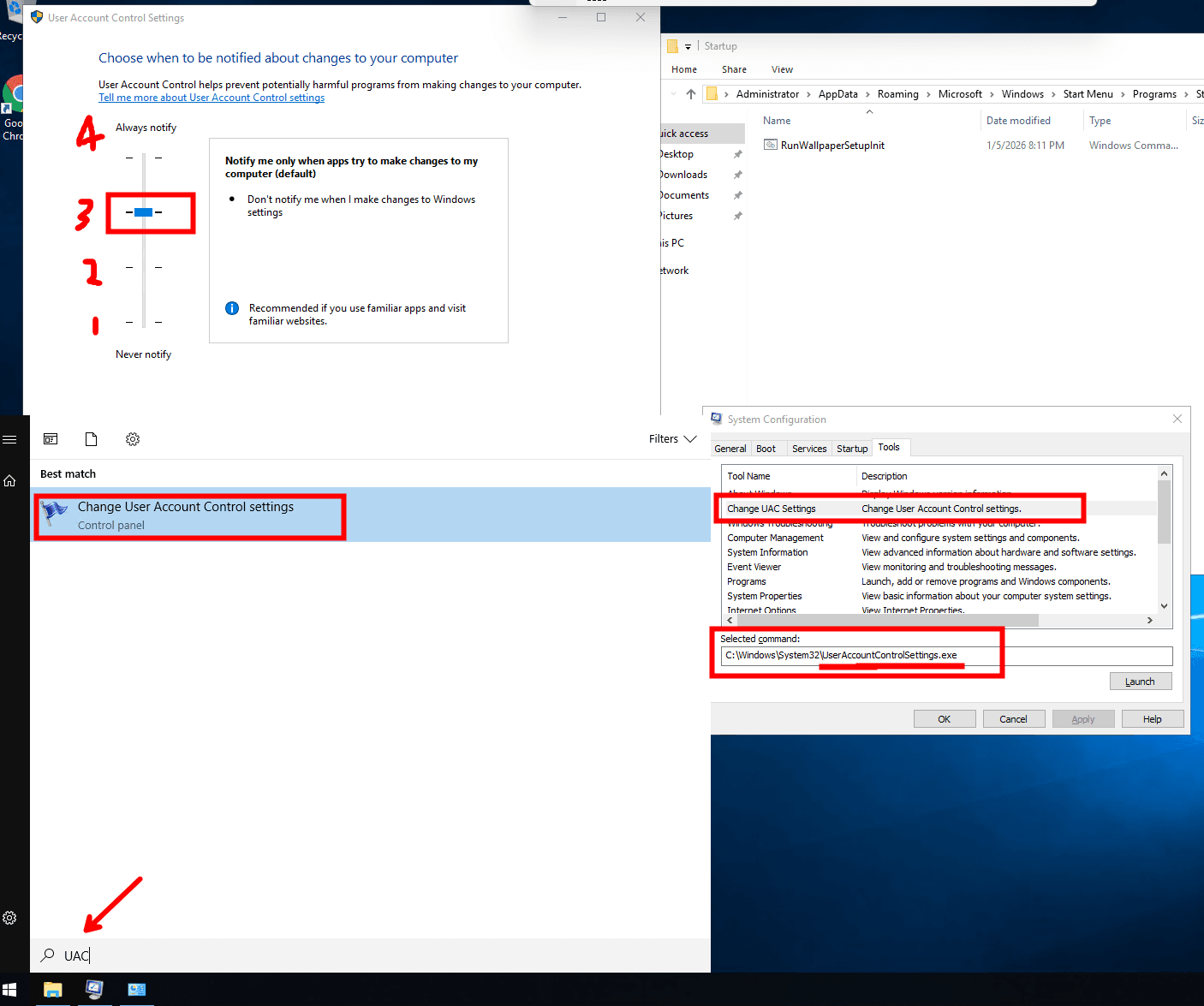The height and width of the screenshot is (1006, 1204).
Task: Open the Tell me more about UAC link
Action: 212,98
